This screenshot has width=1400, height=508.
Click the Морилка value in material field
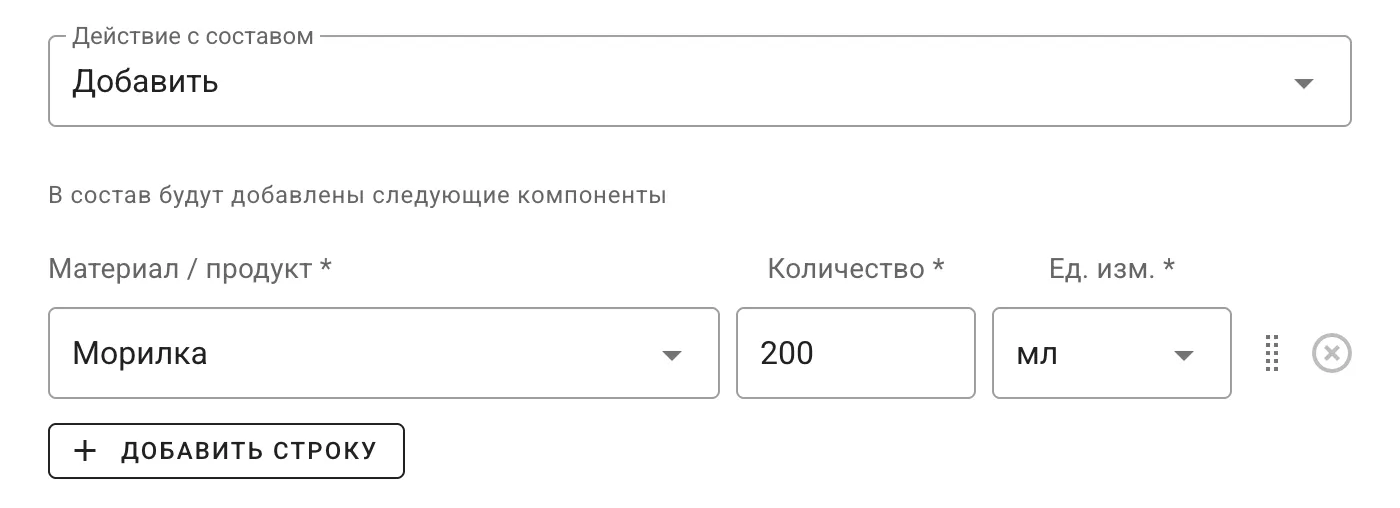(140, 354)
